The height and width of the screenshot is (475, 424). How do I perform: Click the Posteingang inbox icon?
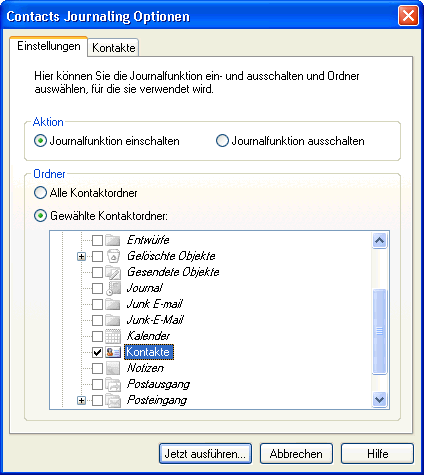click(x=113, y=400)
